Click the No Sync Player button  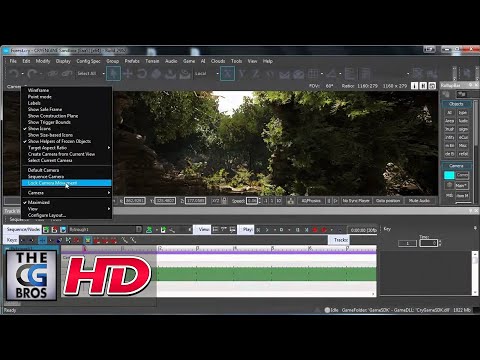[x=356, y=201]
